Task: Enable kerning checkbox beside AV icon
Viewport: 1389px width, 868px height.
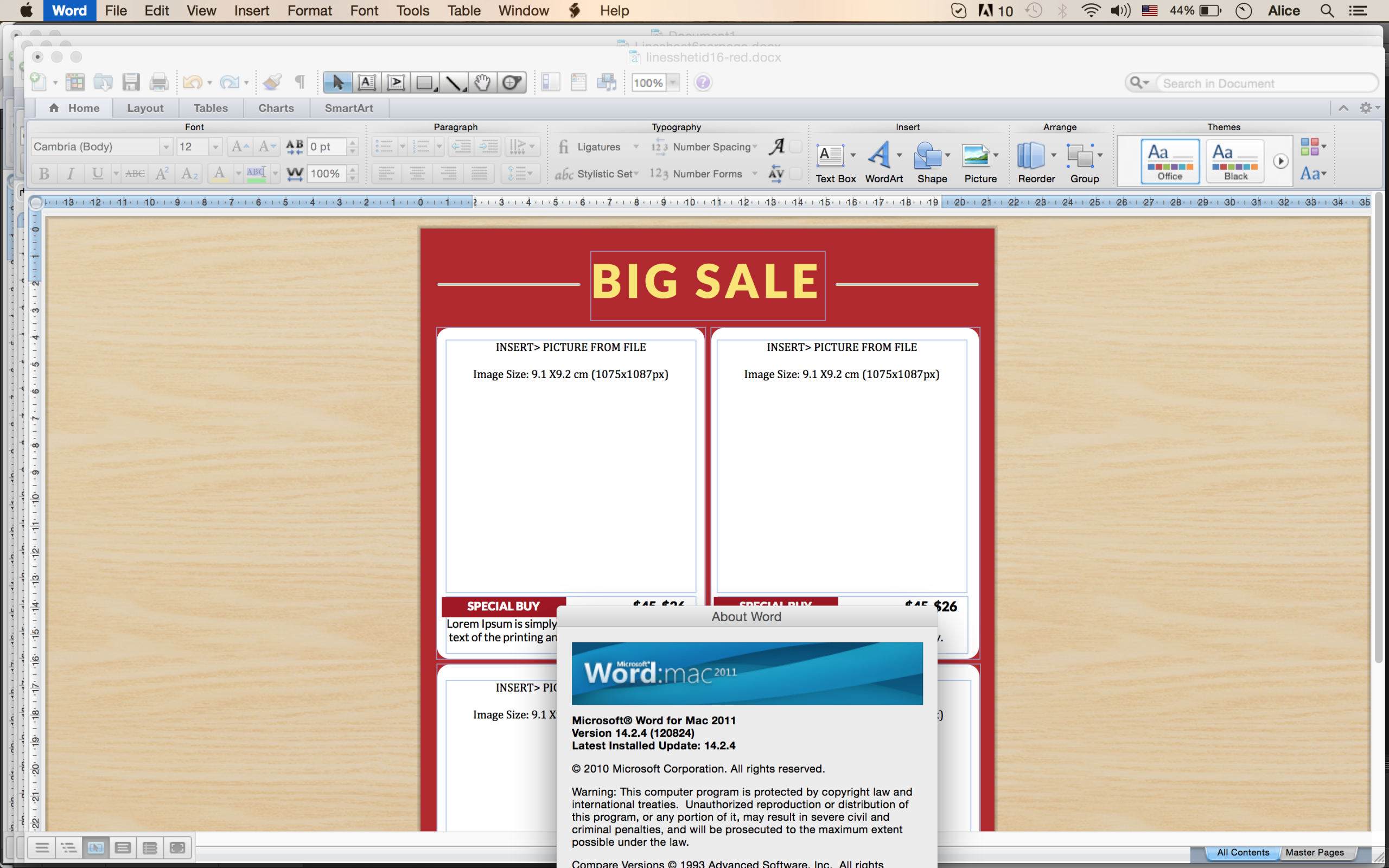Action: (x=795, y=174)
